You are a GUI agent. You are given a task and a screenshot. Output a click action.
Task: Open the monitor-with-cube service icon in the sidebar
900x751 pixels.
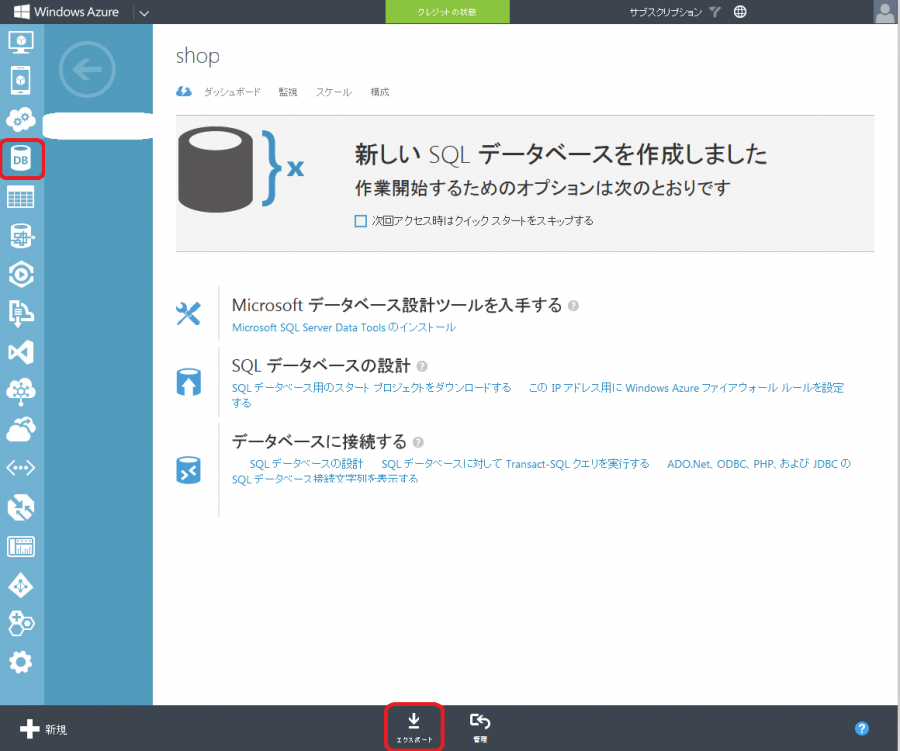(x=21, y=42)
